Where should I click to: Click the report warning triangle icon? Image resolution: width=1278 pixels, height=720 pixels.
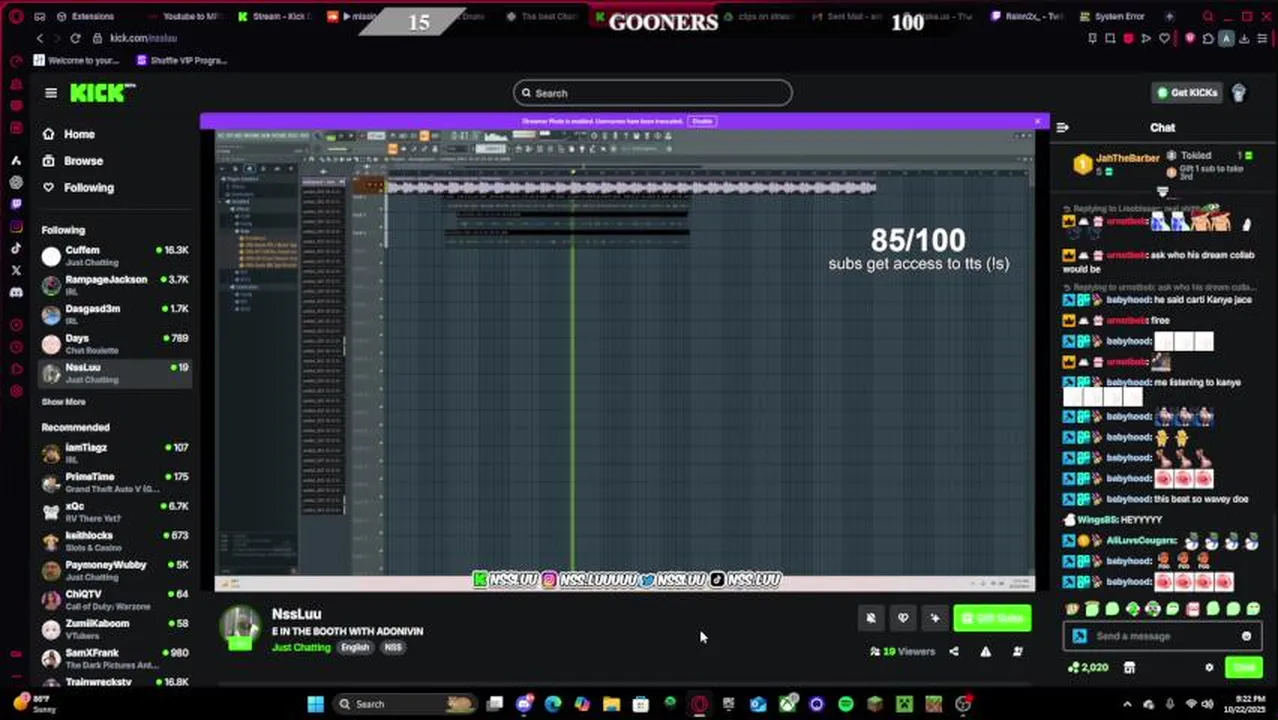[x=985, y=652]
